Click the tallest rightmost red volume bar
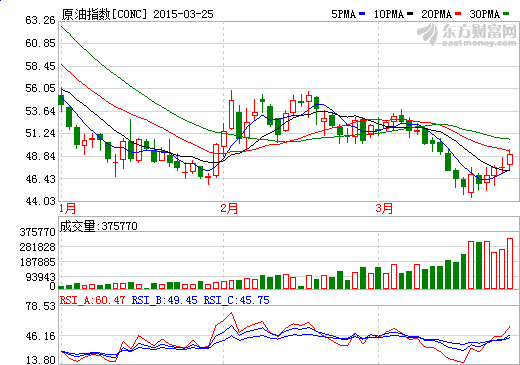This screenshot has height=365, width=520. 510,263
